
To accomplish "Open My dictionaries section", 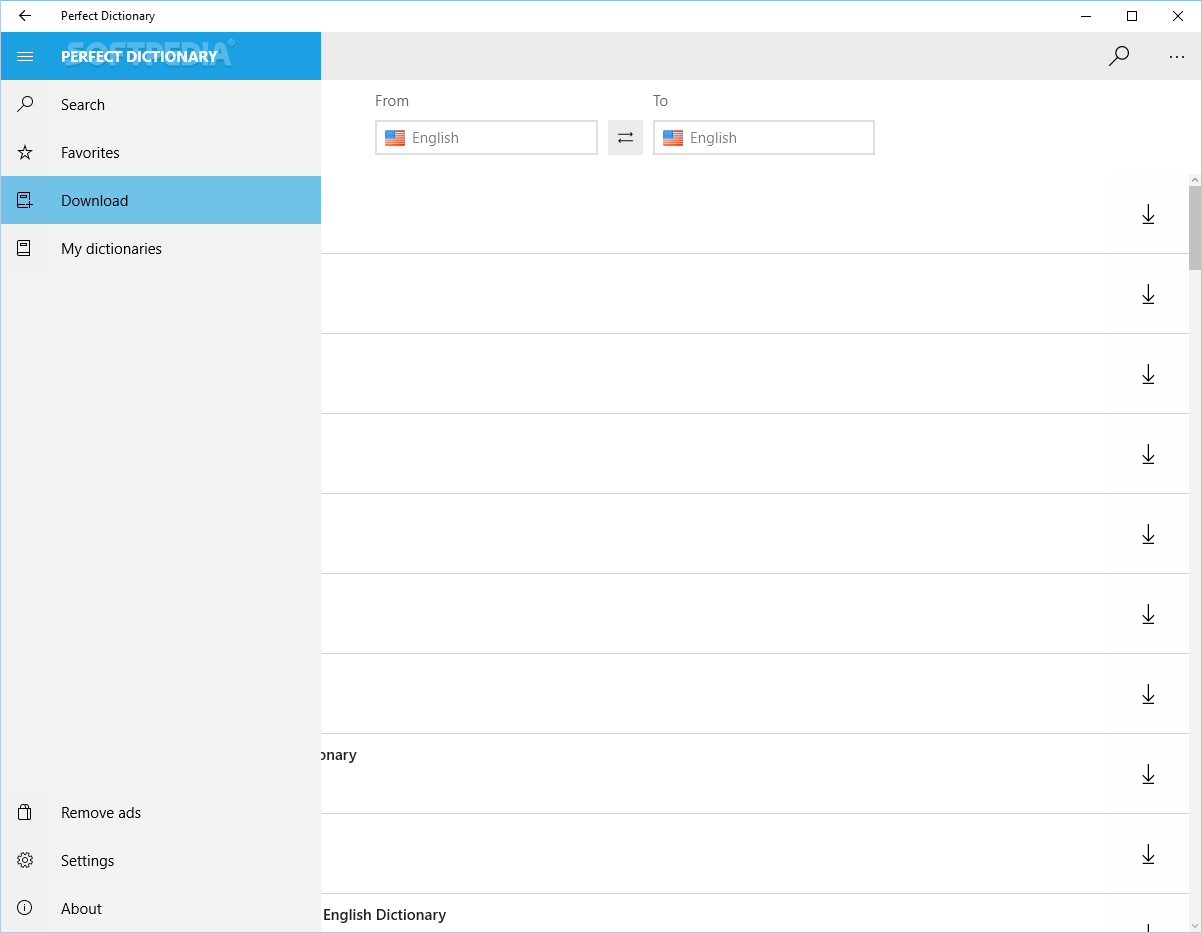I will [x=161, y=249].
